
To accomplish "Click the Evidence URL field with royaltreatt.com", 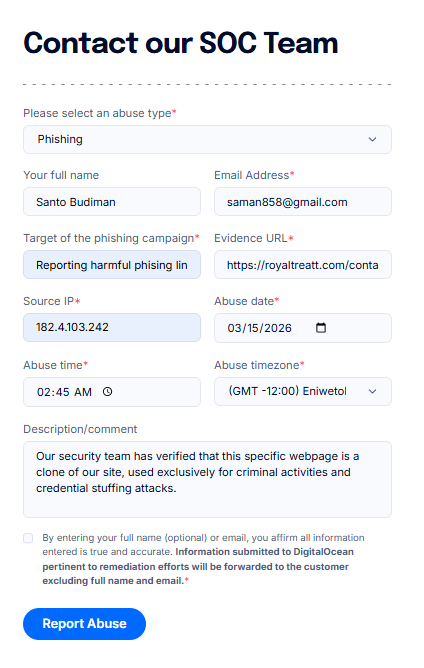I will (x=303, y=265).
